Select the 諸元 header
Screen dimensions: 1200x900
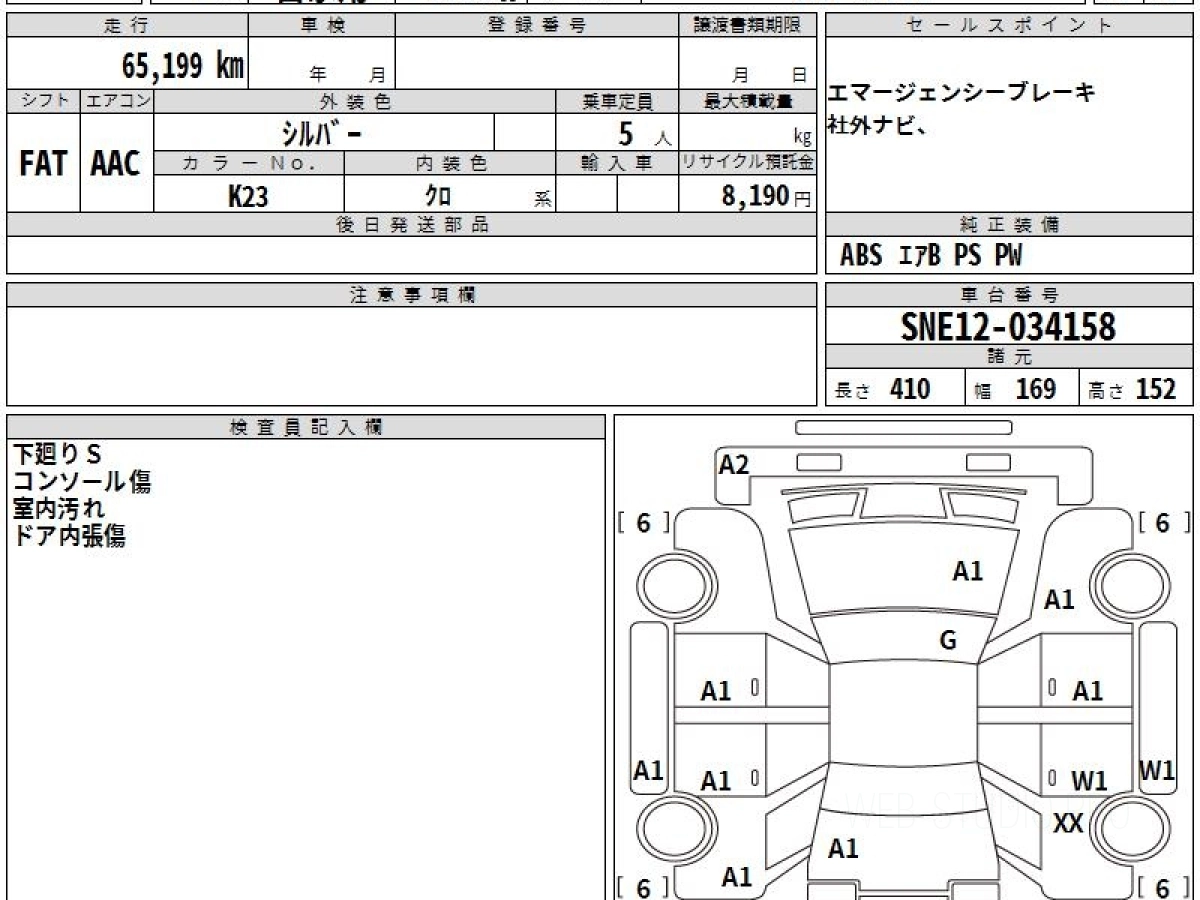[1010, 356]
